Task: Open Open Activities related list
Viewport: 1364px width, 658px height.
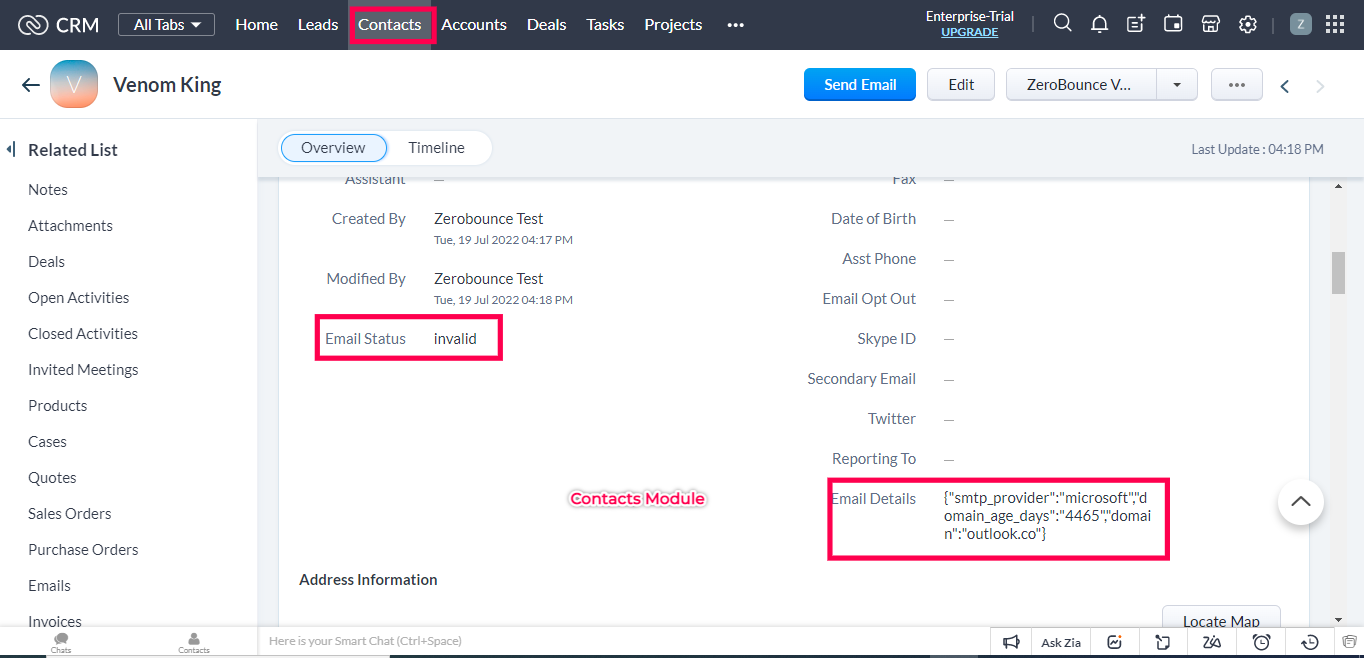Action: (78, 297)
